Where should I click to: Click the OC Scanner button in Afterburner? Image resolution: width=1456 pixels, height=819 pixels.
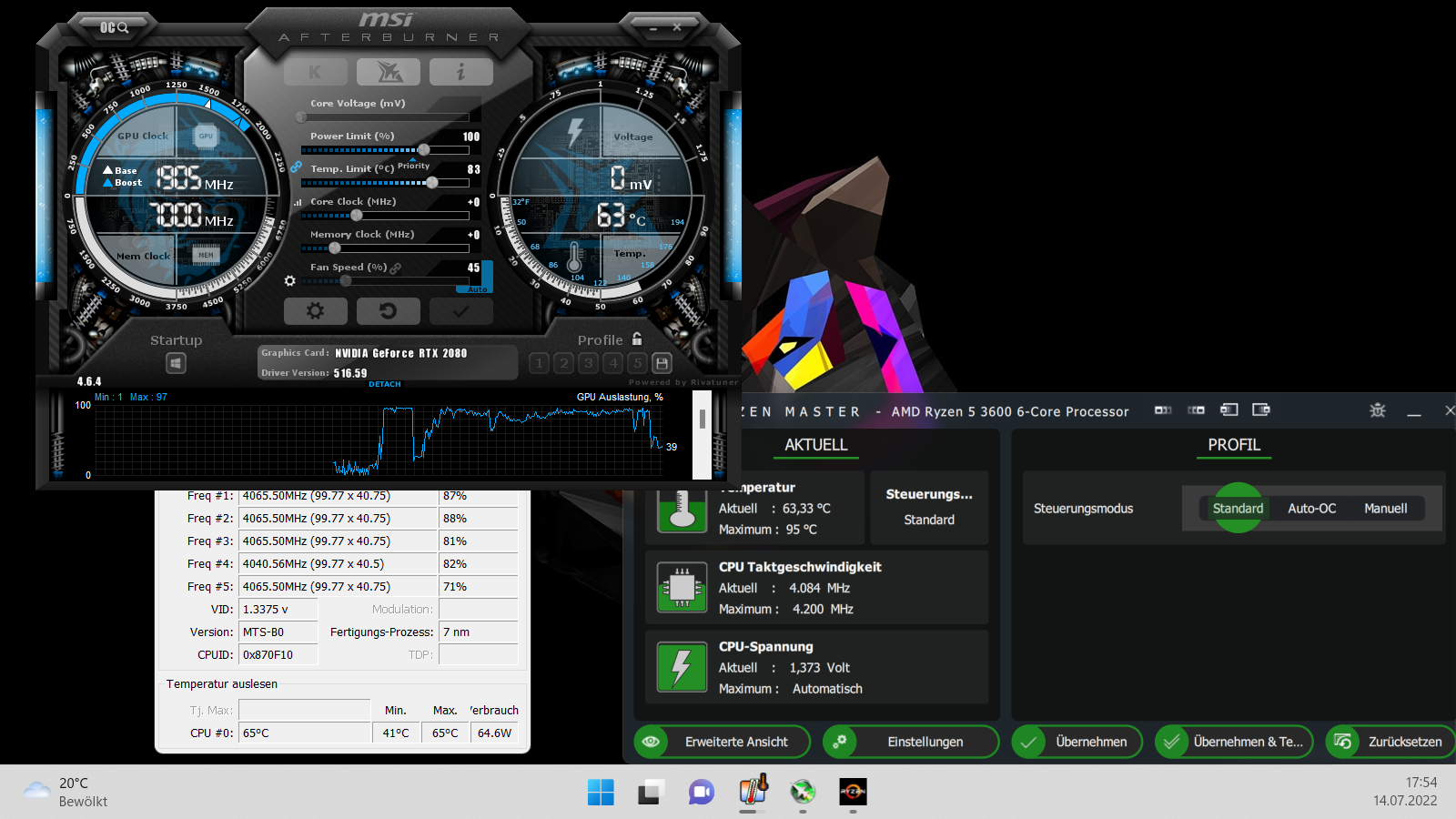[x=114, y=27]
